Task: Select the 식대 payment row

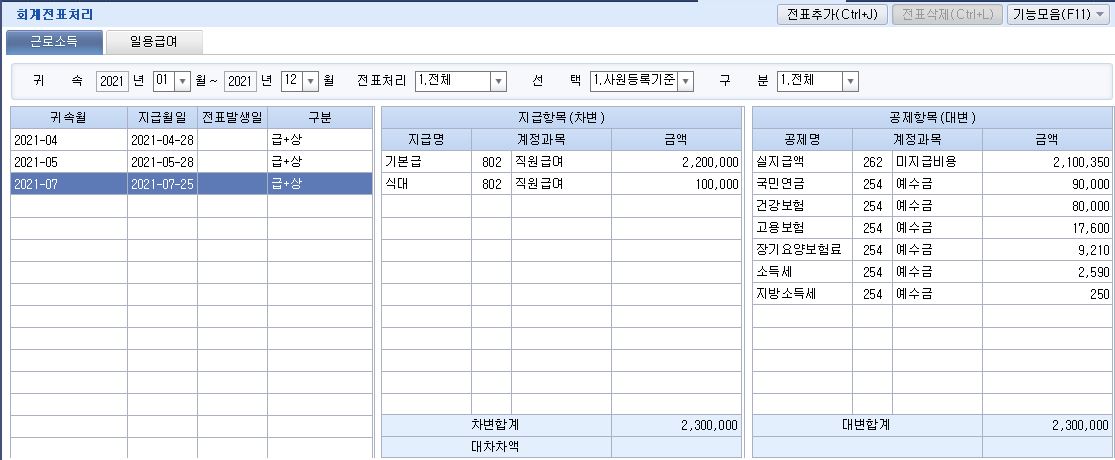Action: (x=562, y=184)
